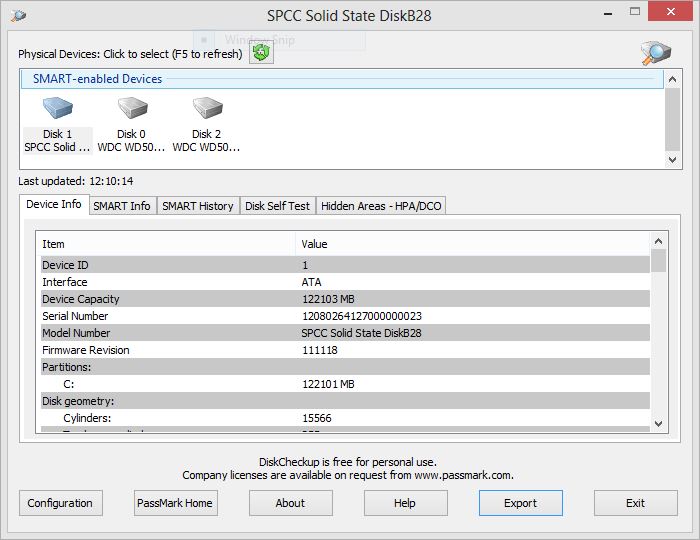This screenshot has height=540, width=700.
Task: Click the info table scroll down arrow
Action: [658, 424]
